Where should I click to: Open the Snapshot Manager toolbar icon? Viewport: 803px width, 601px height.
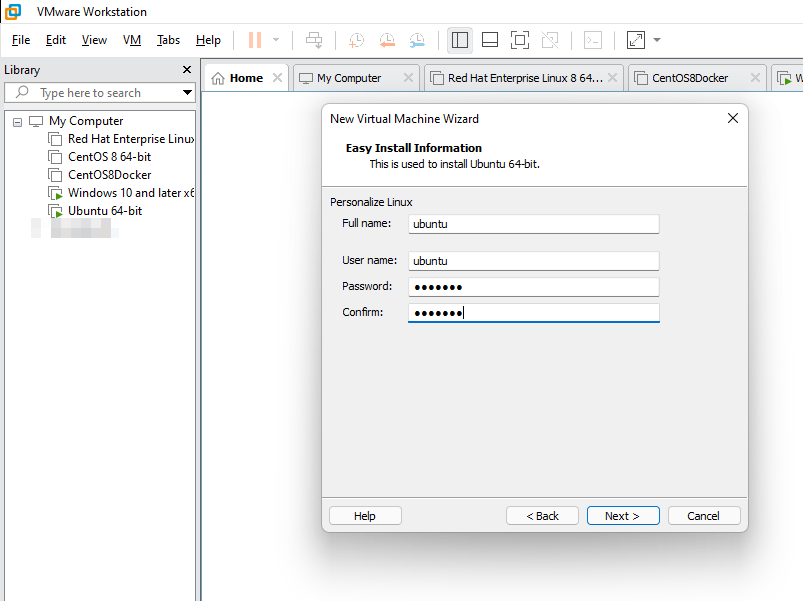click(417, 40)
